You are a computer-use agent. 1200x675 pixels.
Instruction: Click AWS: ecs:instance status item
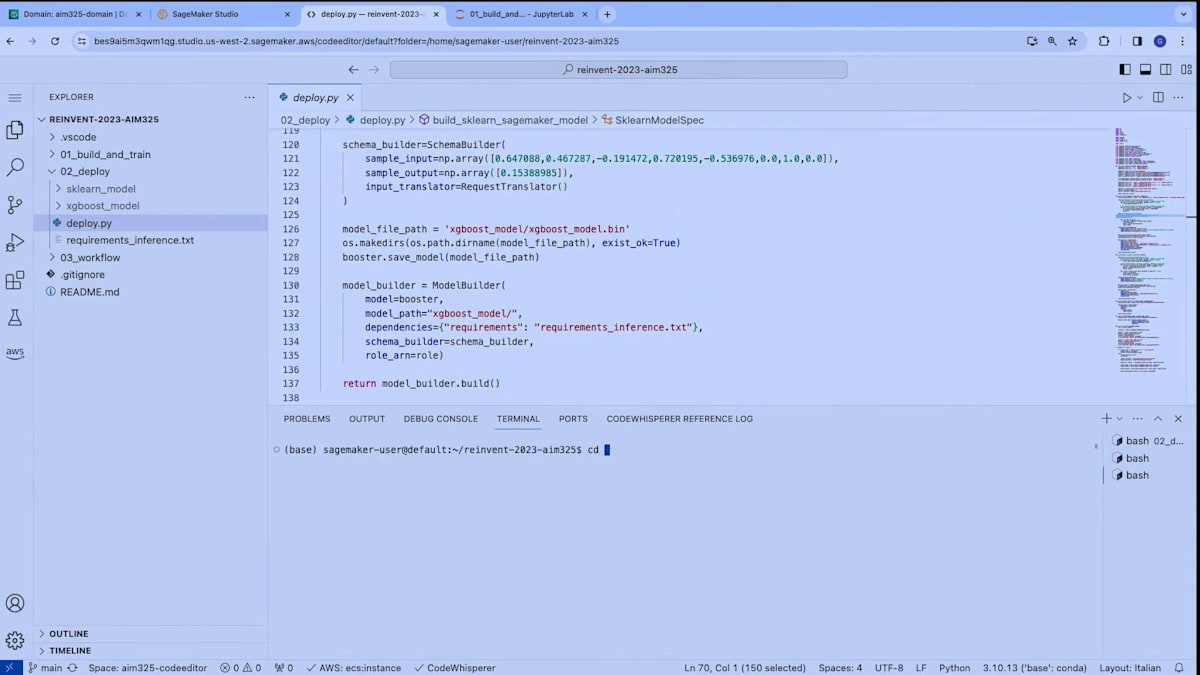pyautogui.click(x=353, y=667)
